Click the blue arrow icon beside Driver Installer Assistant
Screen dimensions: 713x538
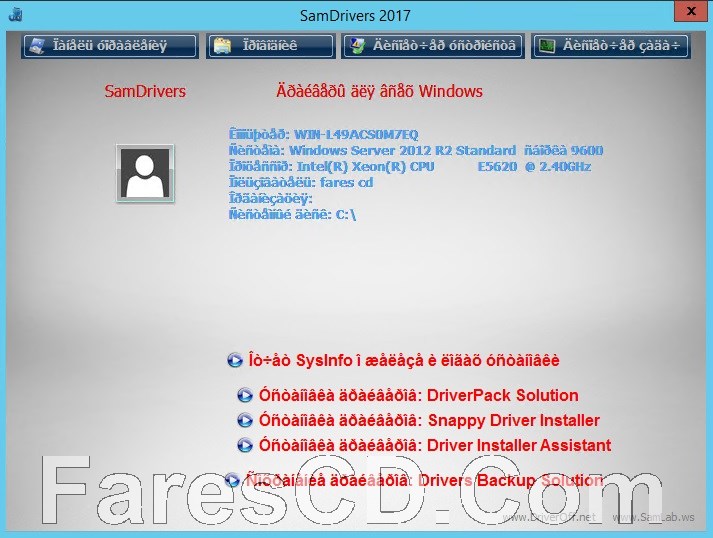pyautogui.click(x=245, y=445)
